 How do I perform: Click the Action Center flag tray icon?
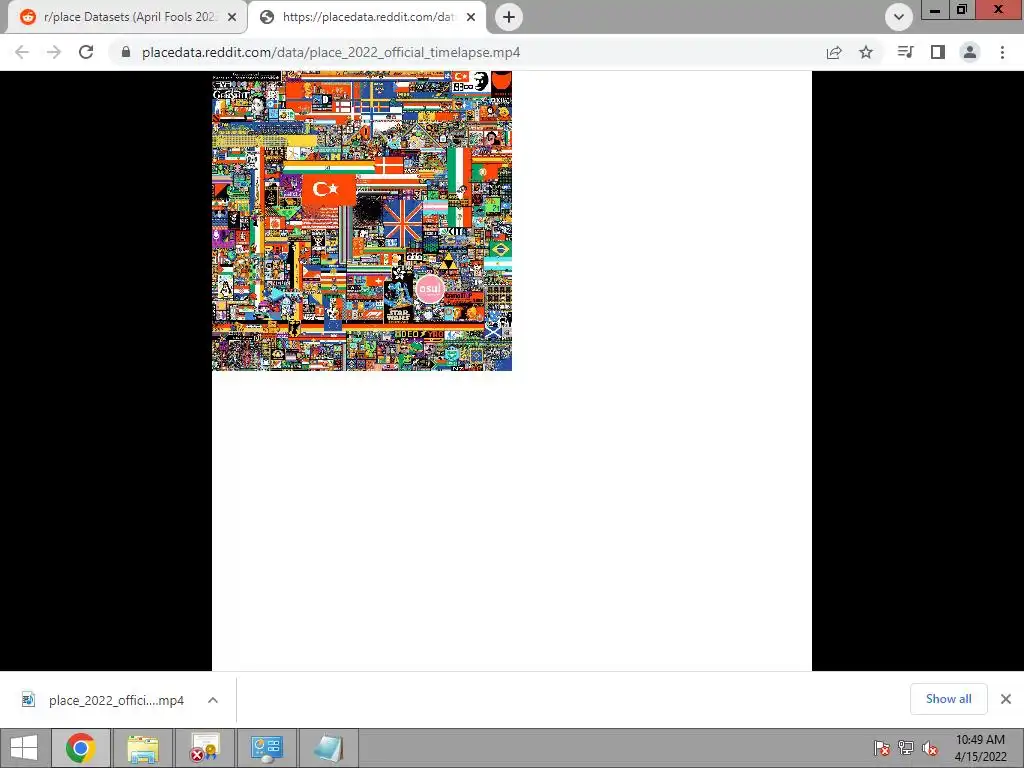pos(882,748)
